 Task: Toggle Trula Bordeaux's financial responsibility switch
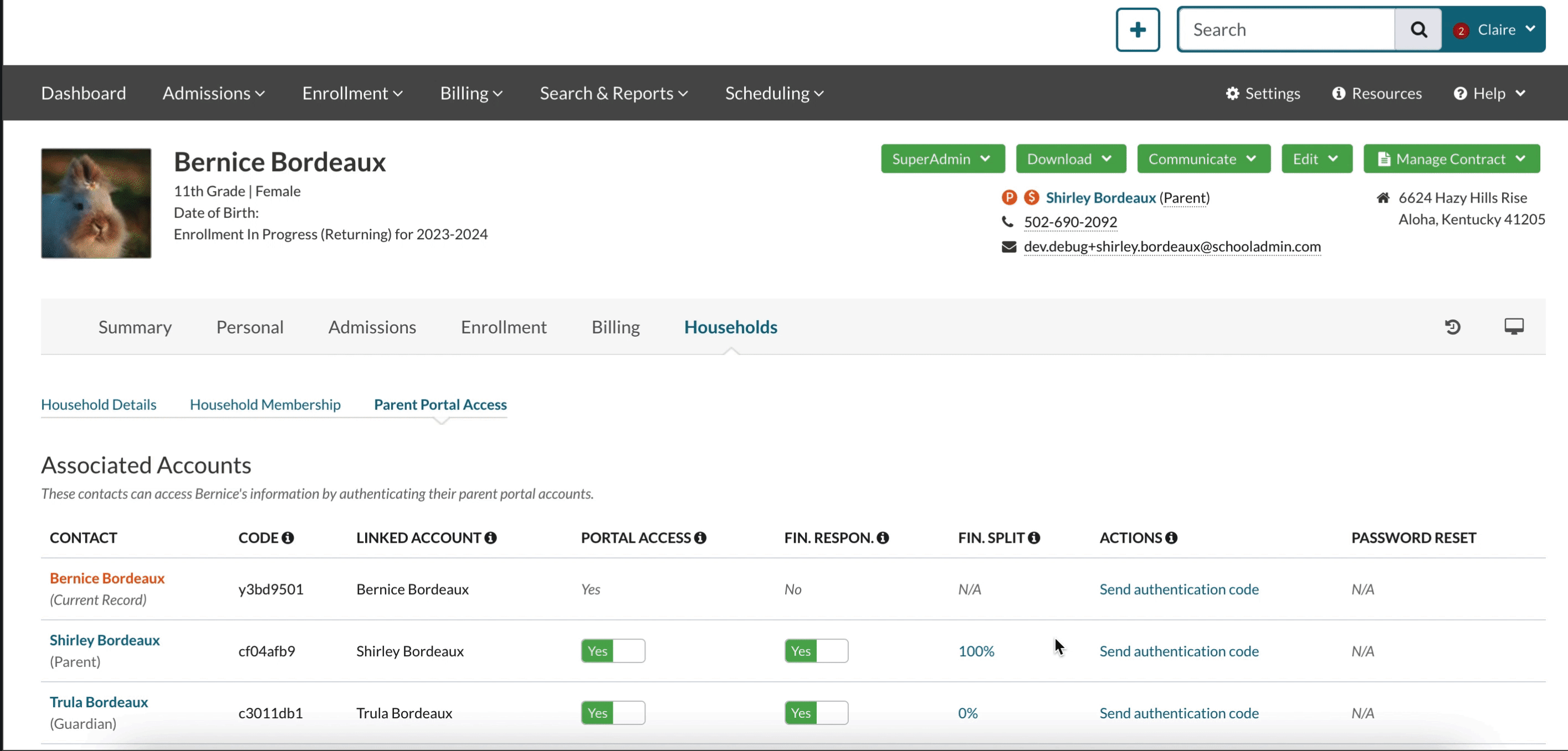coord(816,713)
